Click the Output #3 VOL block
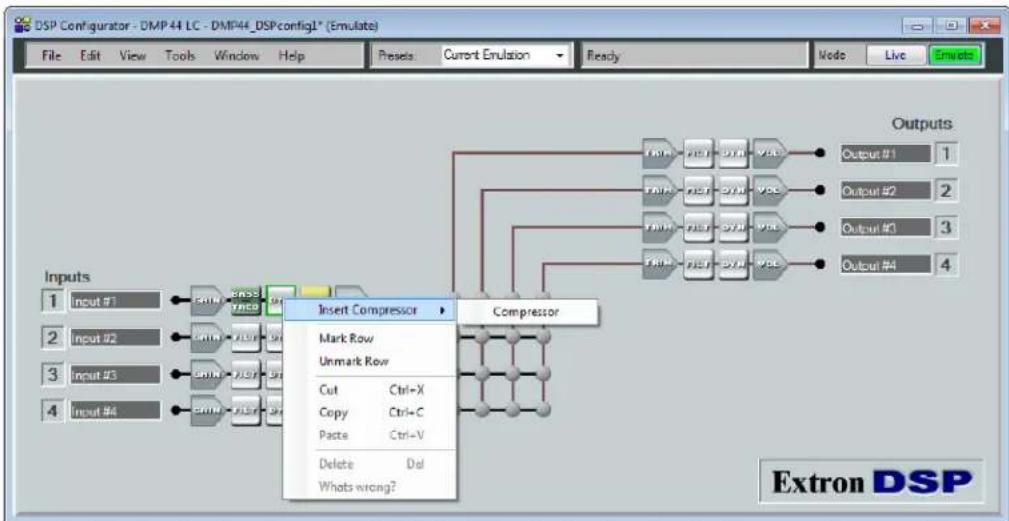 tap(770, 227)
